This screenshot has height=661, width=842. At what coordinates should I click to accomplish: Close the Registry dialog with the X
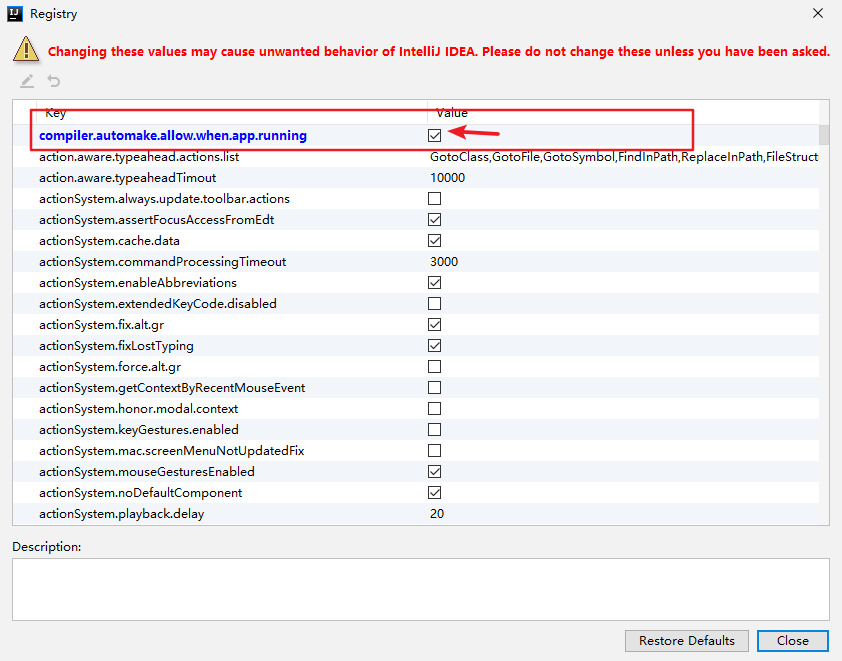(x=817, y=13)
